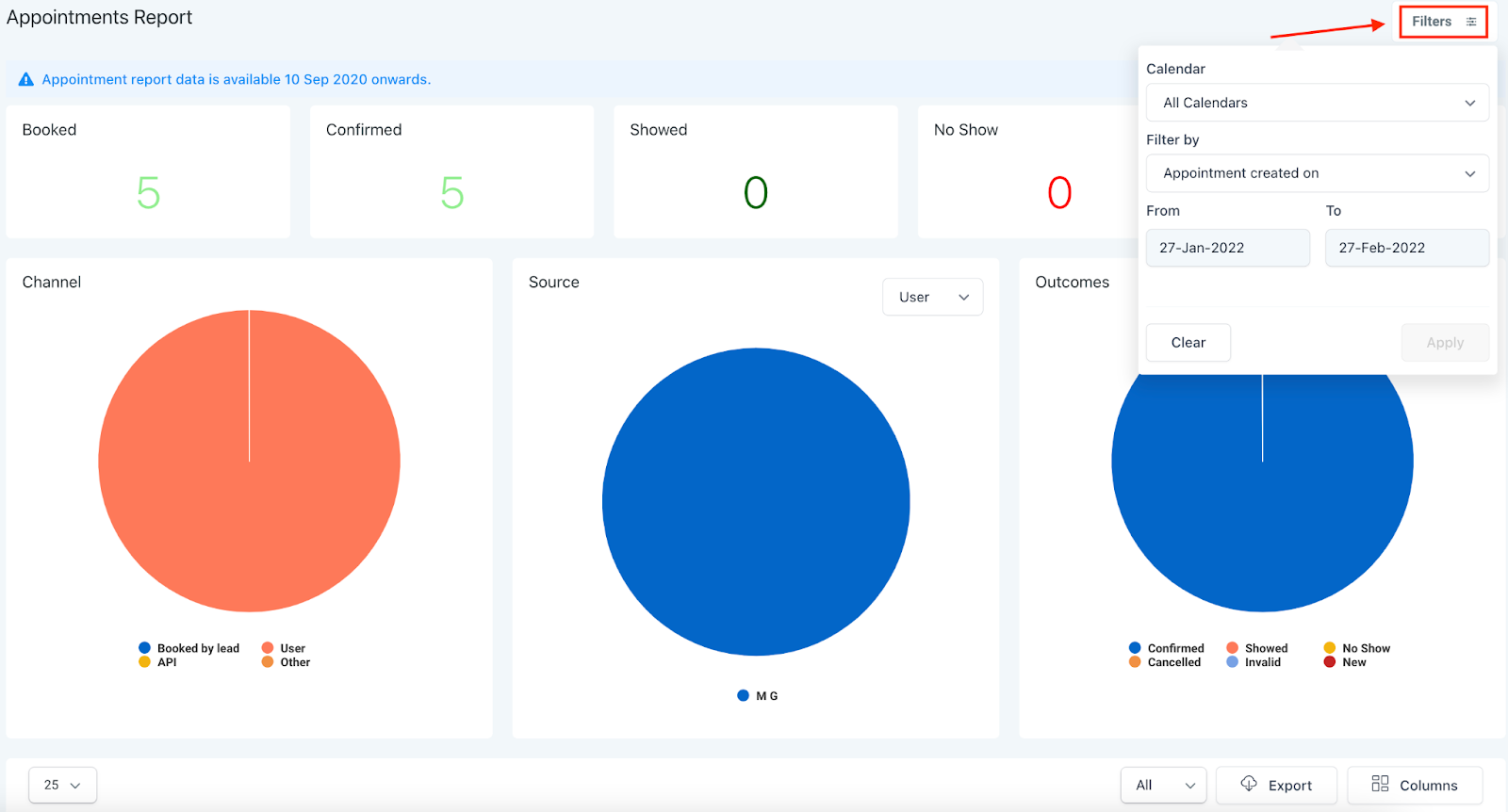This screenshot has width=1508, height=812.
Task: Toggle the Booked by lead legend dot
Action: click(145, 648)
